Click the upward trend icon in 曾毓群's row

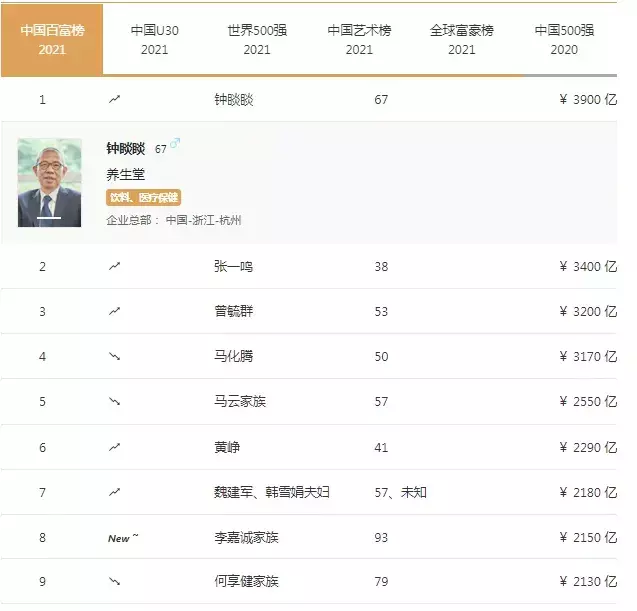[x=115, y=312]
